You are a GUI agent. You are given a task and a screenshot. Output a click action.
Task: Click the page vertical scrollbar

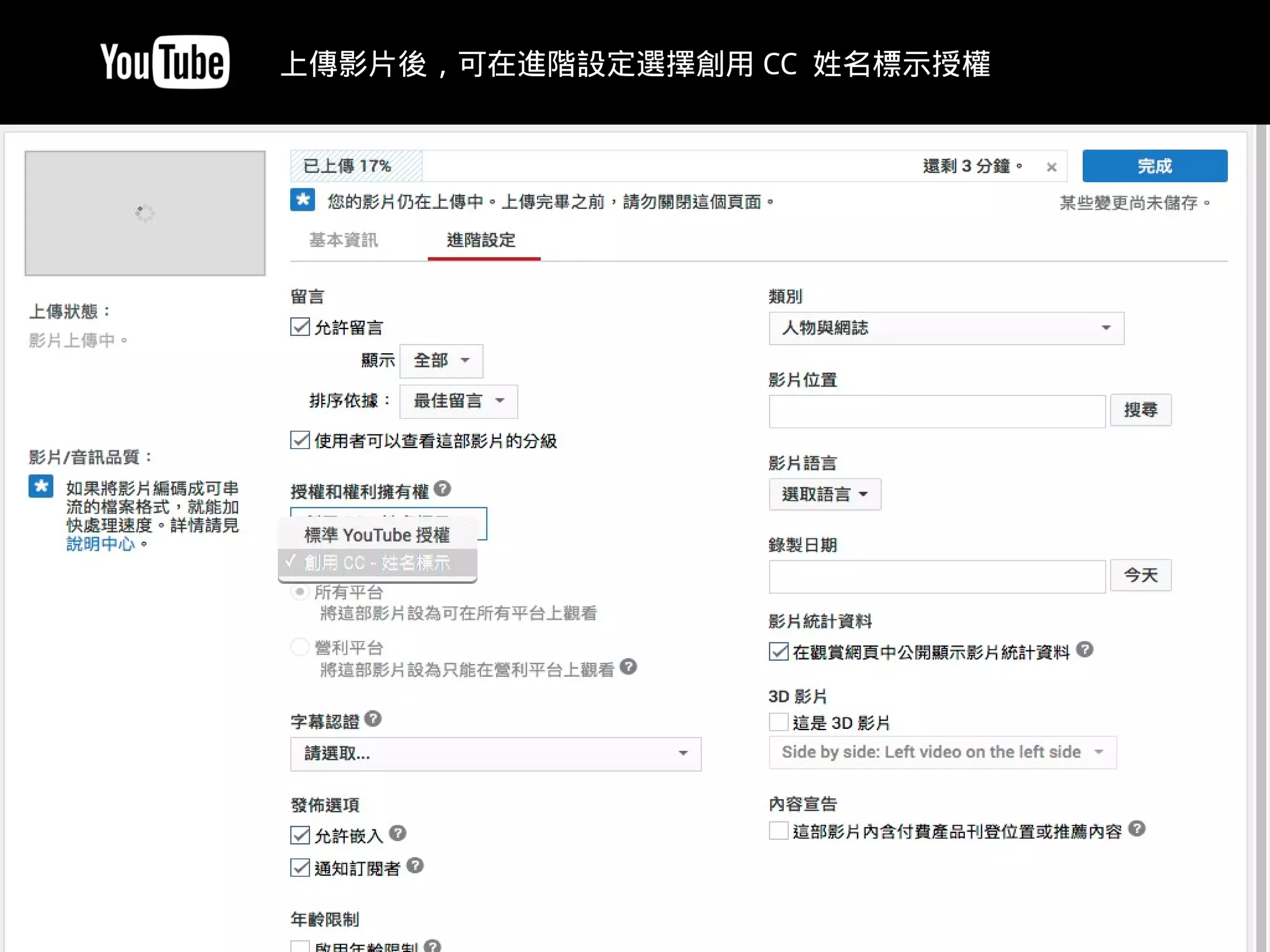(x=1263, y=538)
